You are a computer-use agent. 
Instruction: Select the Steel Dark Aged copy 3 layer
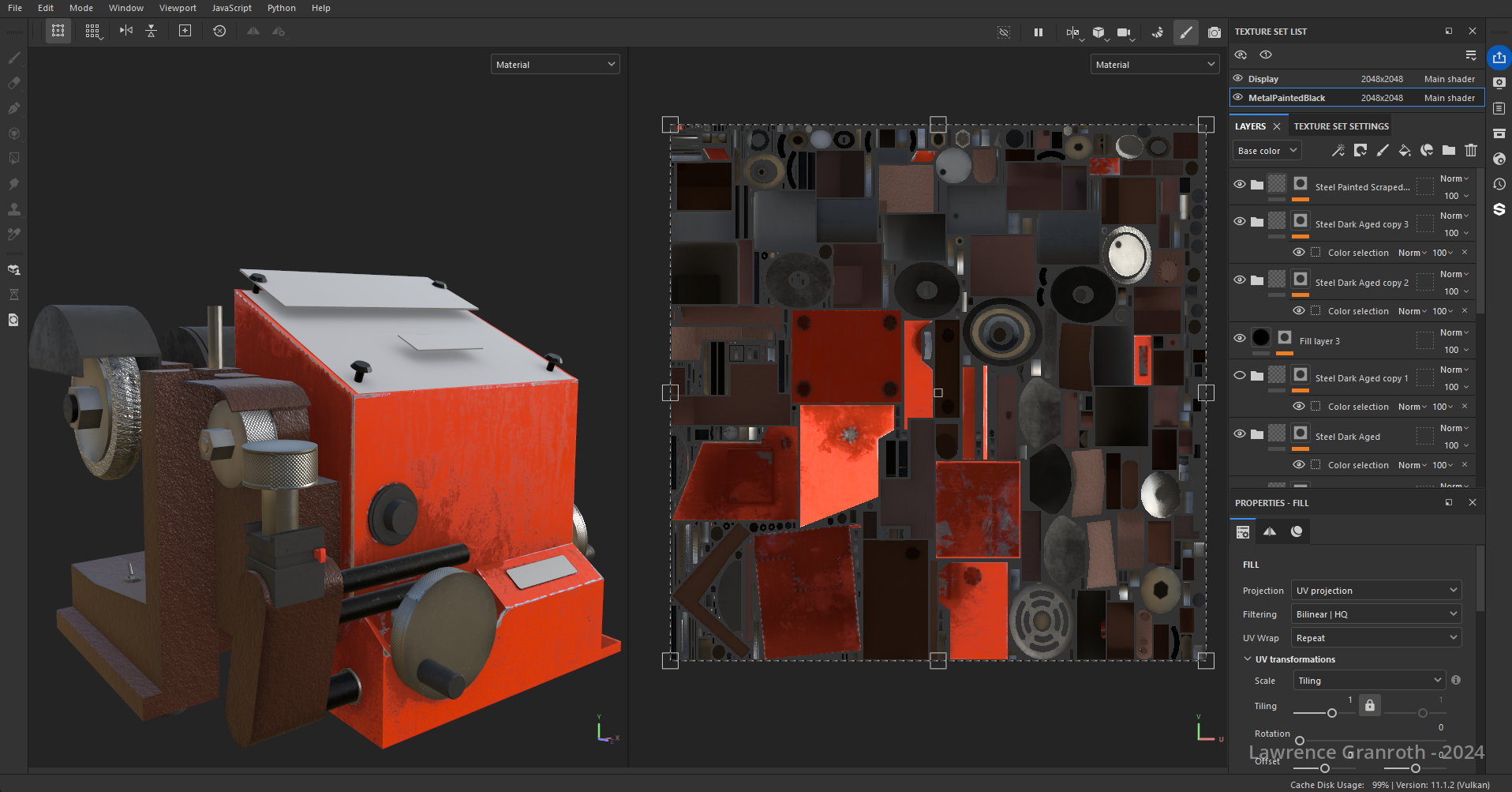click(1361, 224)
